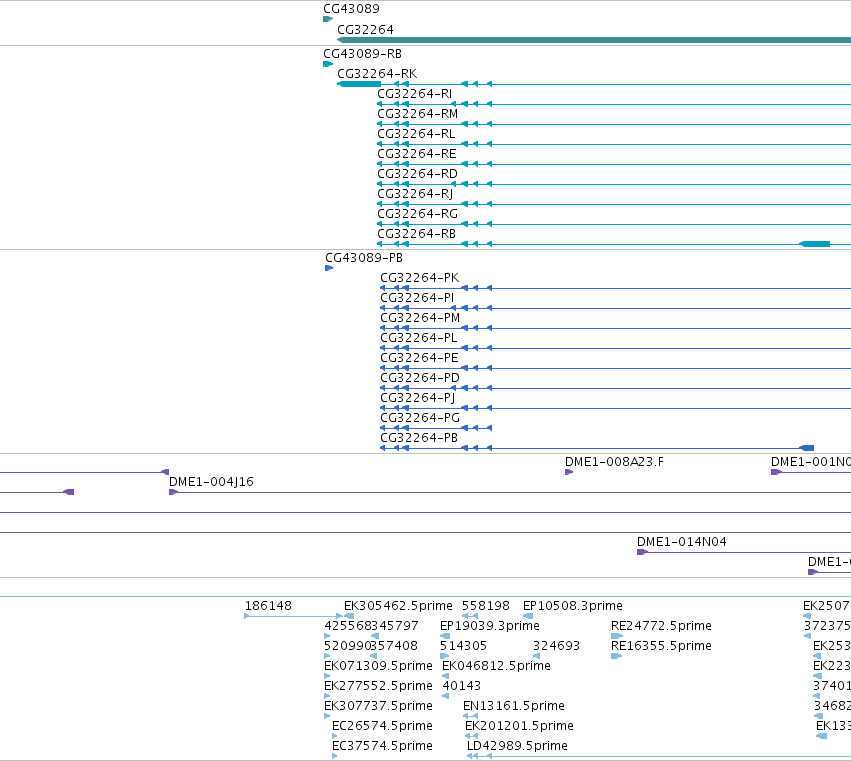The width and height of the screenshot is (851, 761).
Task: Click the EK277552.5prime EST label
Action: (378, 686)
